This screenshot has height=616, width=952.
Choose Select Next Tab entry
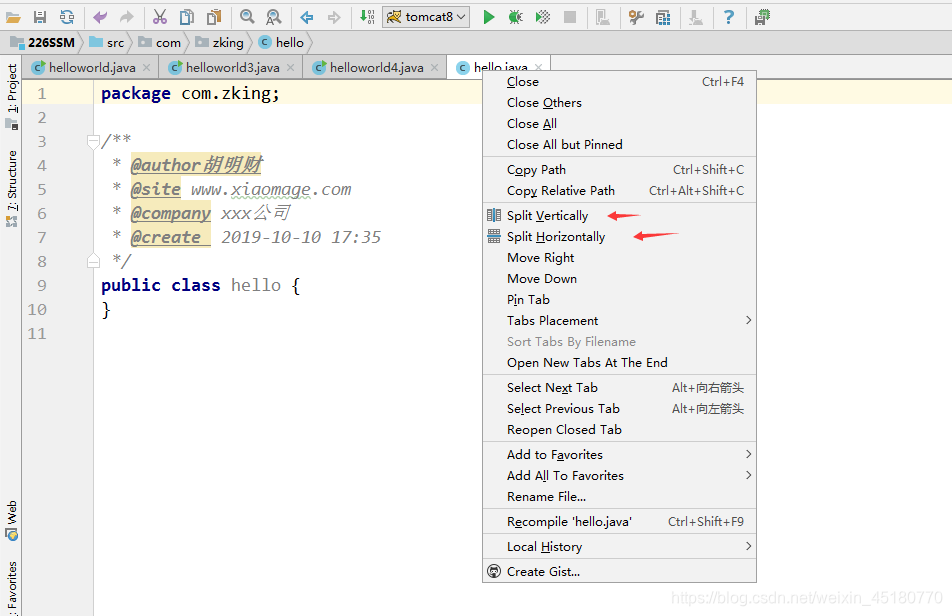pyautogui.click(x=619, y=388)
